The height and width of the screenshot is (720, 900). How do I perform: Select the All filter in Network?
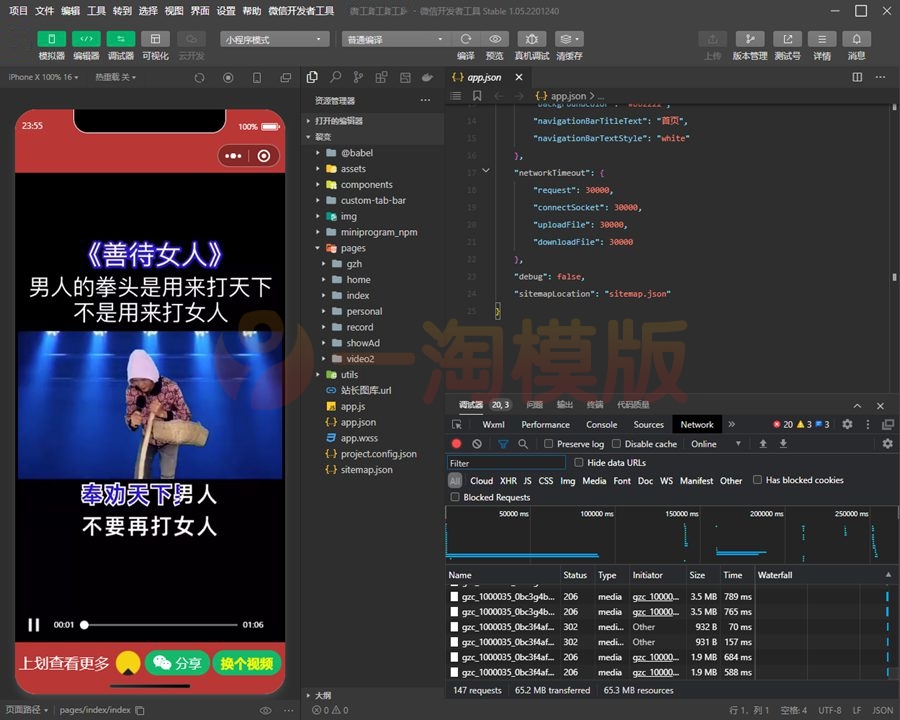[455, 481]
